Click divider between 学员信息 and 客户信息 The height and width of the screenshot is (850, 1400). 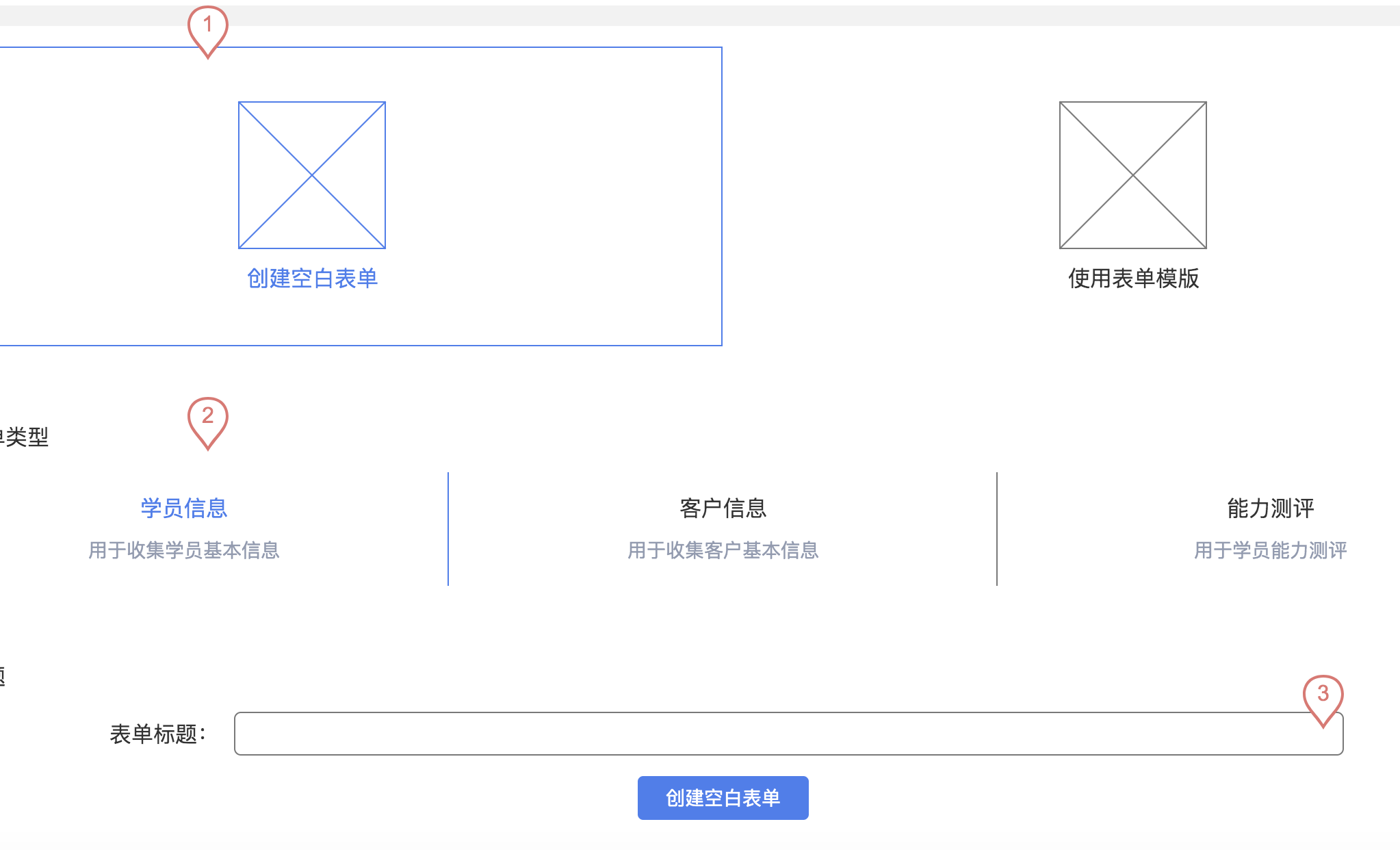click(448, 528)
